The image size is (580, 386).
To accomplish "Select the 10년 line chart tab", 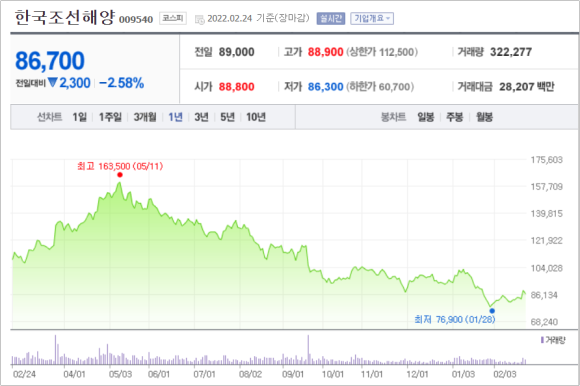I will pos(256,117).
